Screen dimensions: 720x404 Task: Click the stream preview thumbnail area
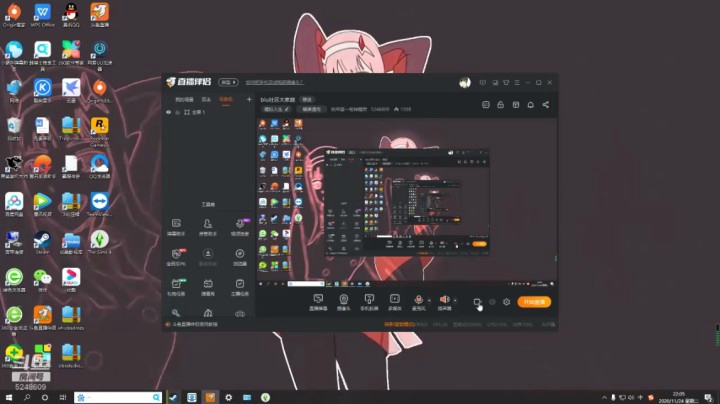[x=406, y=203]
